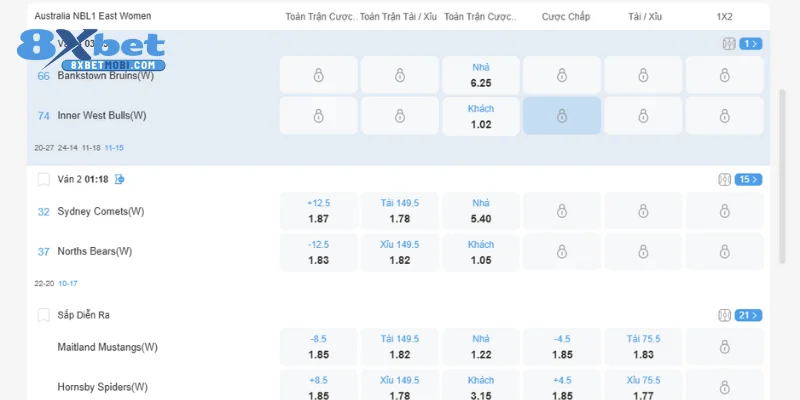
Task: Click highlighted locked handicap cell for Inner West Bulls
Action: (561, 116)
